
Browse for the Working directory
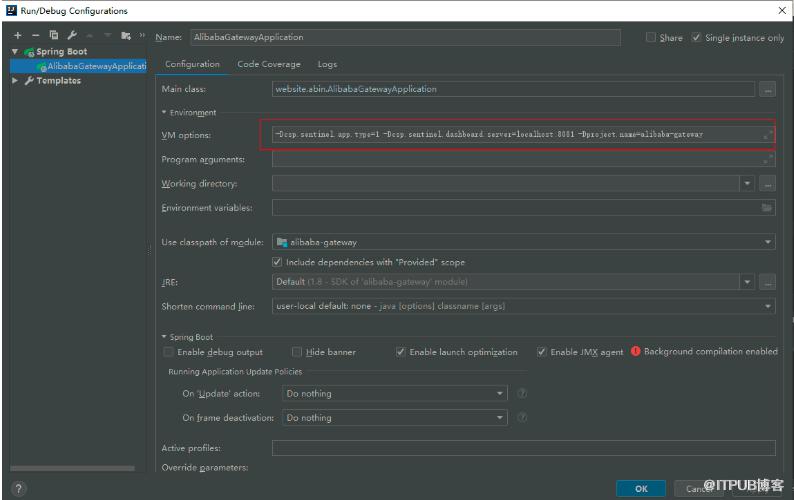click(x=768, y=184)
